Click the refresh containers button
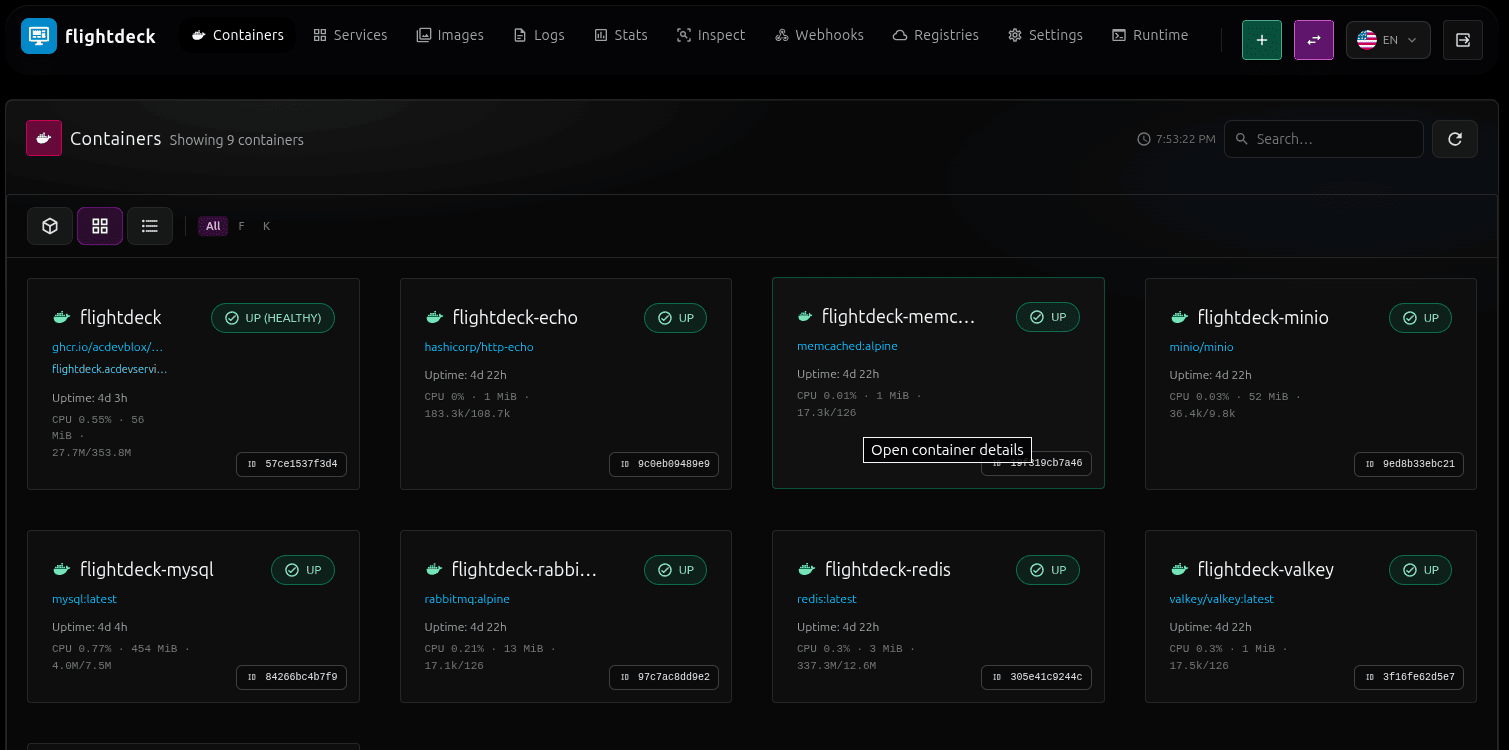This screenshot has height=750, width=1509. (1455, 139)
